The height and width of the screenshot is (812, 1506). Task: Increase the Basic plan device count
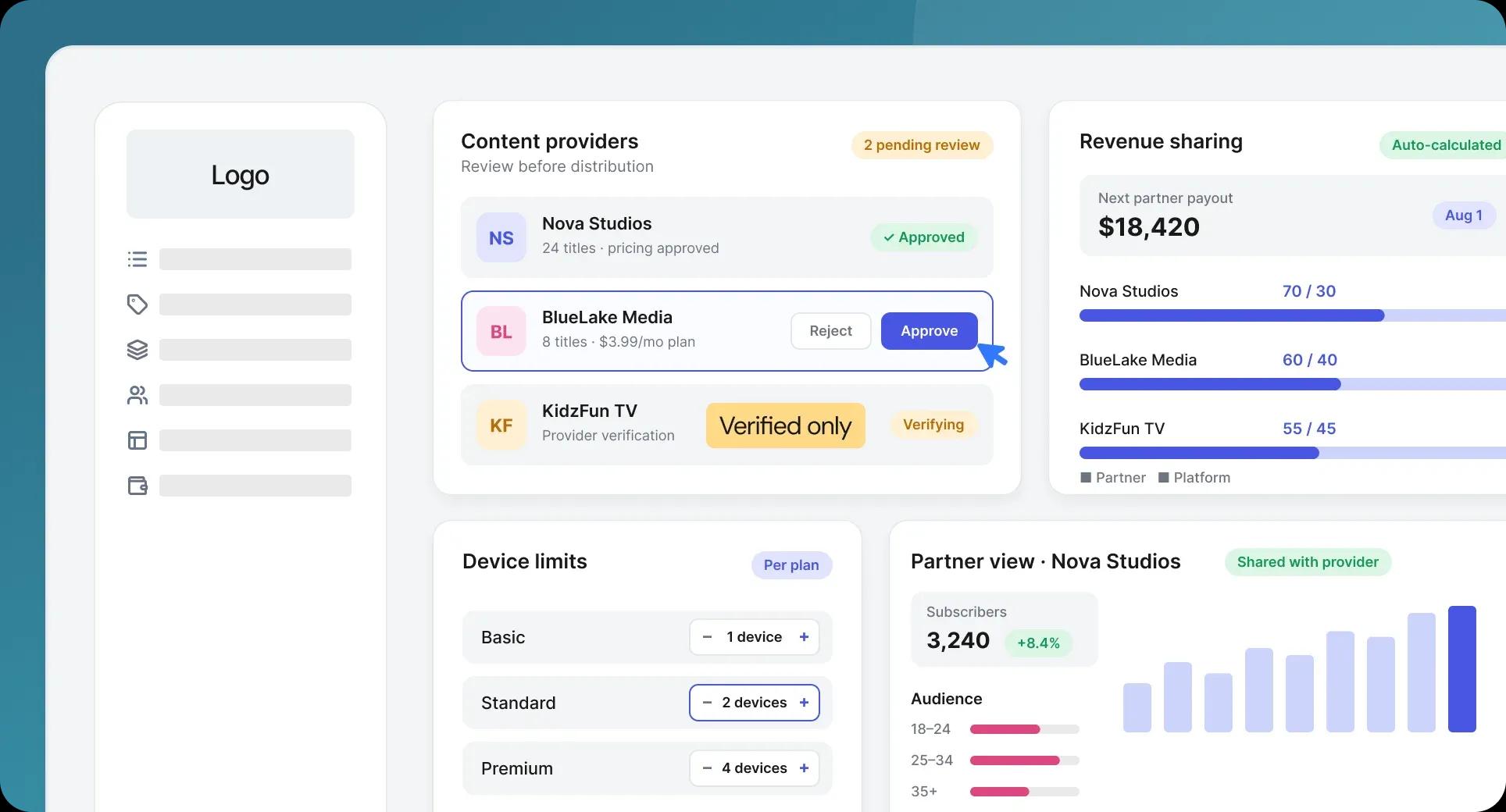[x=804, y=637]
